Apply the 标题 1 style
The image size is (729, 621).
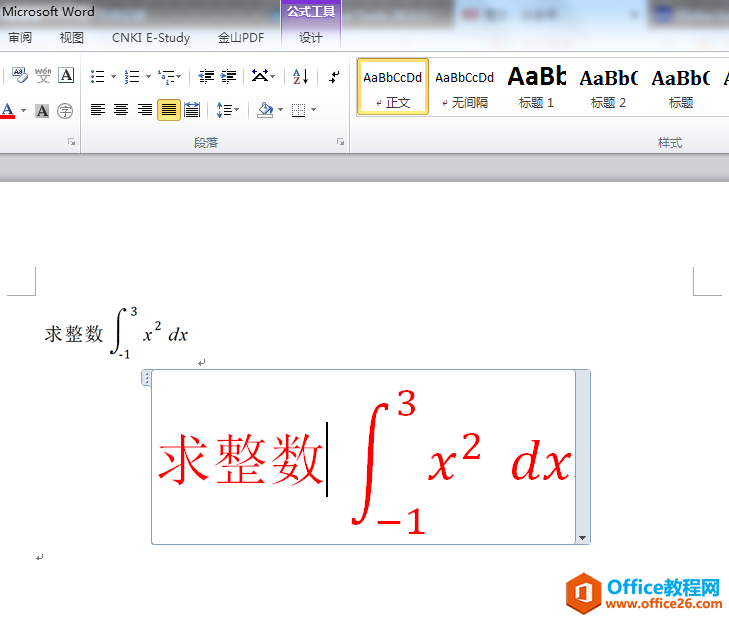pyautogui.click(x=537, y=86)
